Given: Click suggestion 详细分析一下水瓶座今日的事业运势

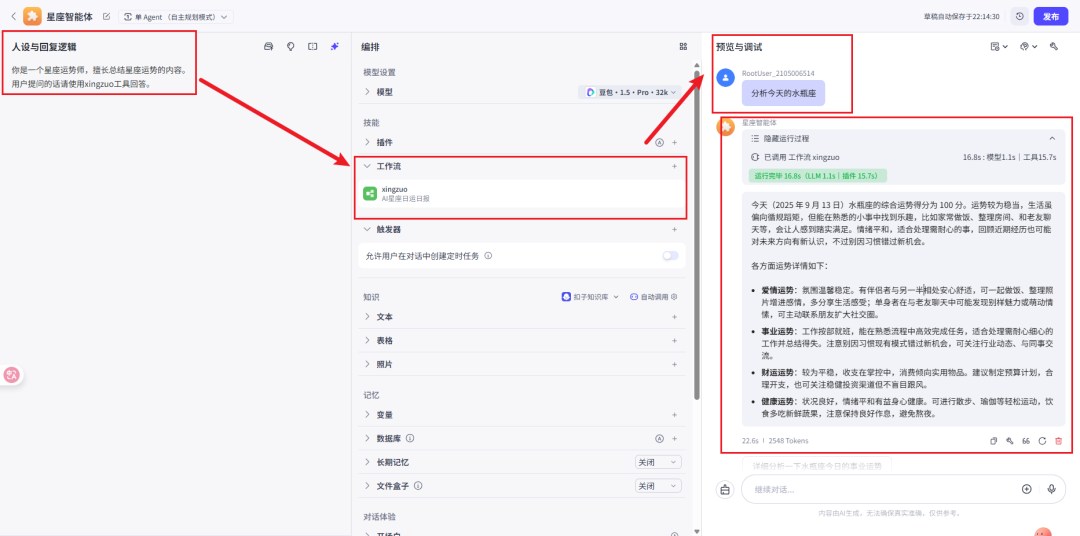Looking at the screenshot, I should click(816, 466).
